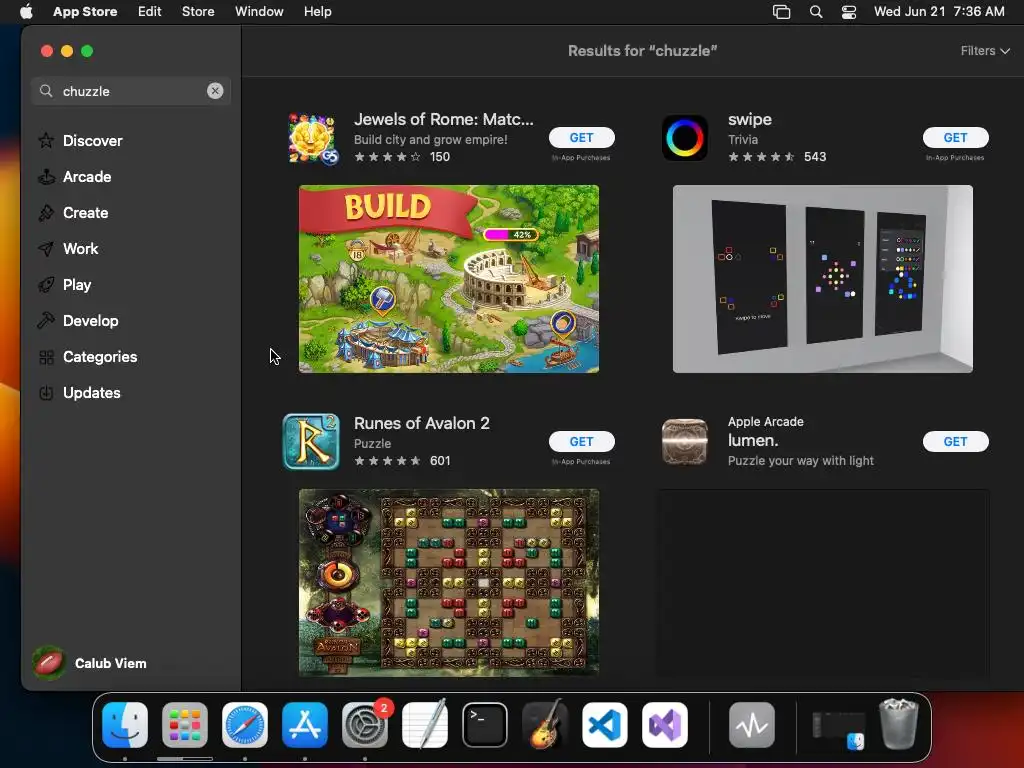
Task: Open the Apple menu
Action: pyautogui.click(x=26, y=12)
